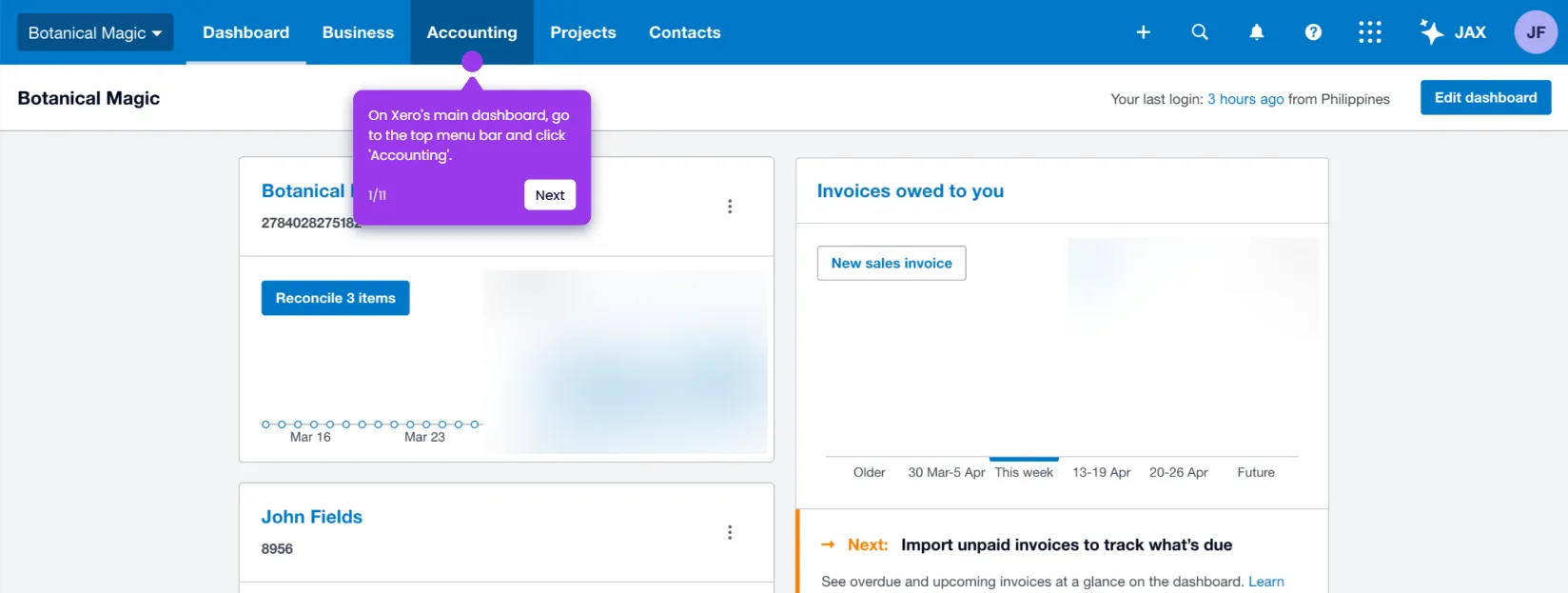This screenshot has width=1568, height=593.
Task: Select the This week period
Action: click(x=1024, y=472)
